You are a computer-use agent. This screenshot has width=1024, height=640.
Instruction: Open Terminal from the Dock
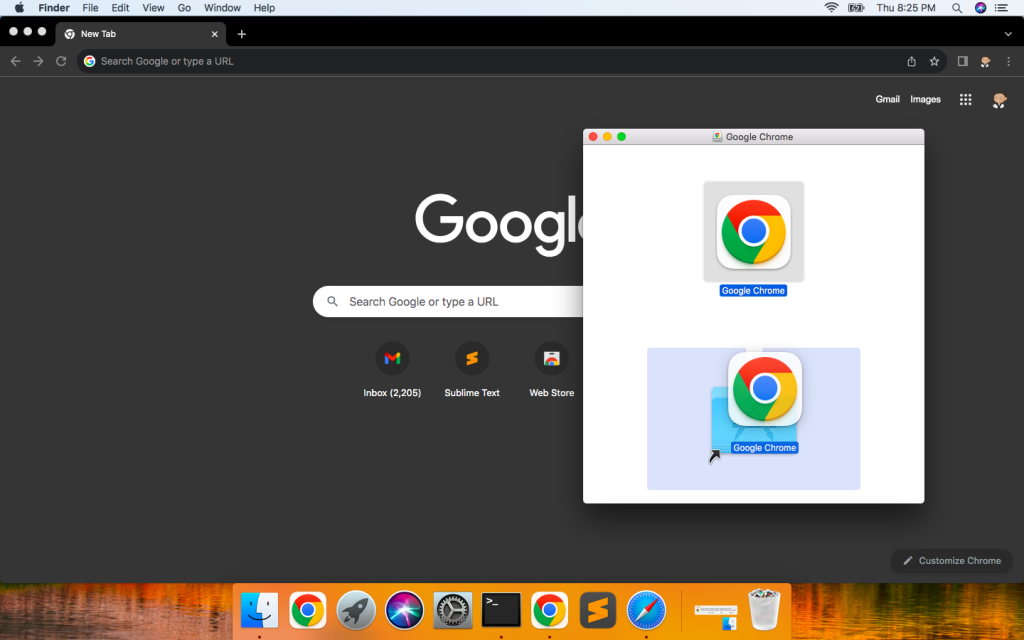(x=501, y=609)
